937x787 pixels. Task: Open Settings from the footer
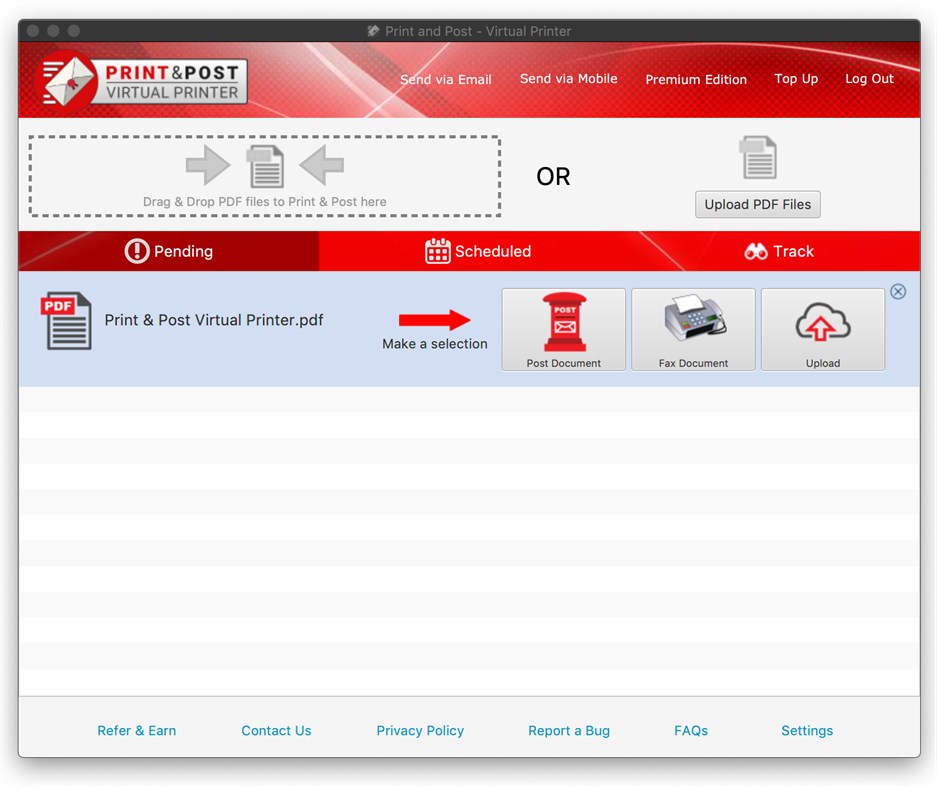coord(806,731)
